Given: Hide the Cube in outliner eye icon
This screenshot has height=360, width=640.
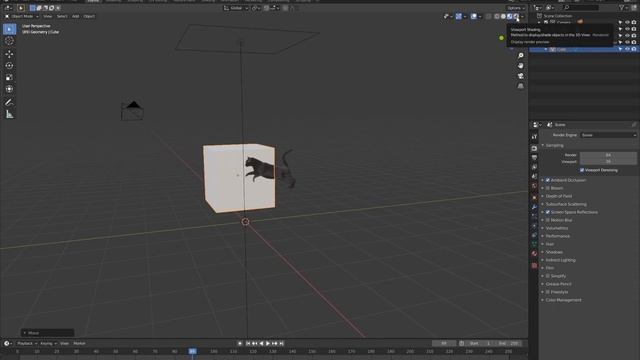Looking at the screenshot, I should [x=627, y=49].
